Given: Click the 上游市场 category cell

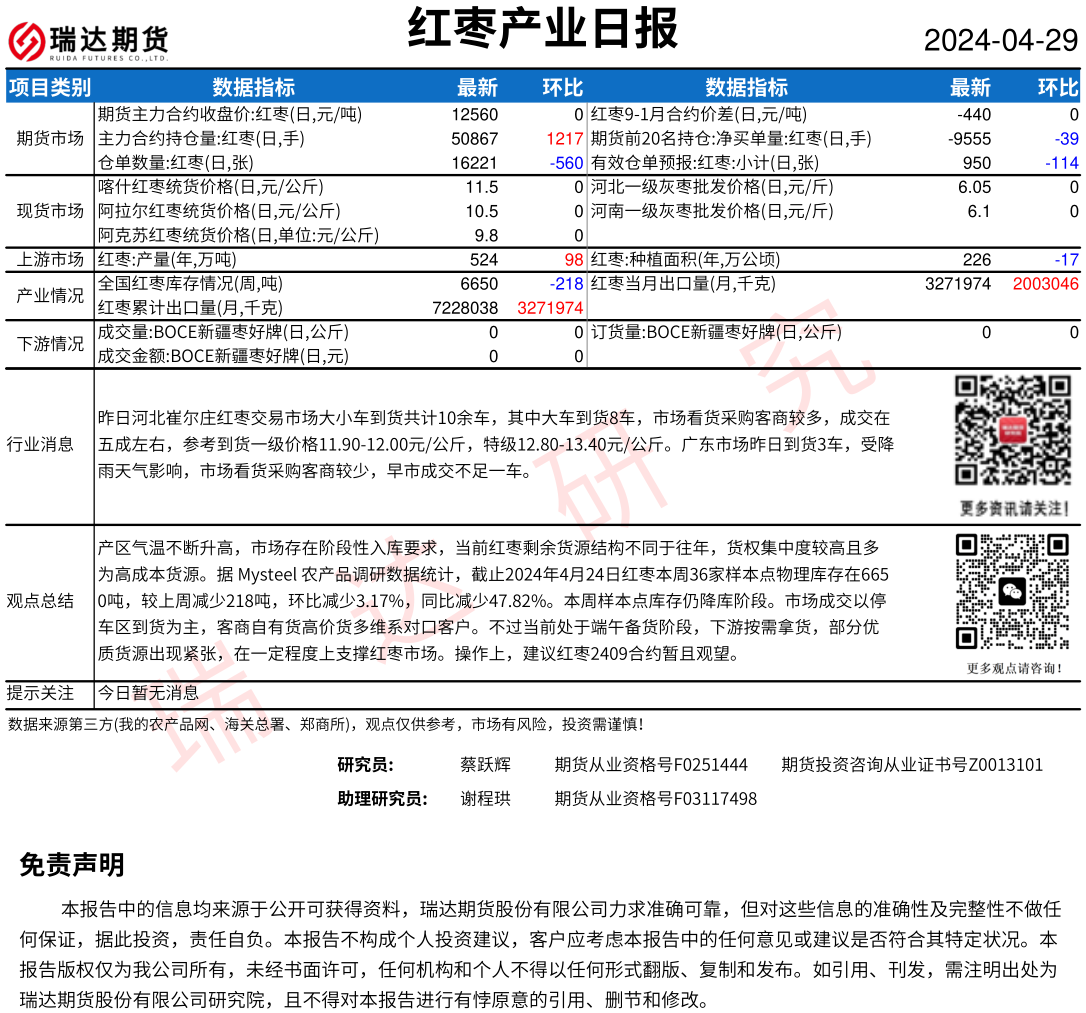Looking at the screenshot, I should click(x=50, y=260).
